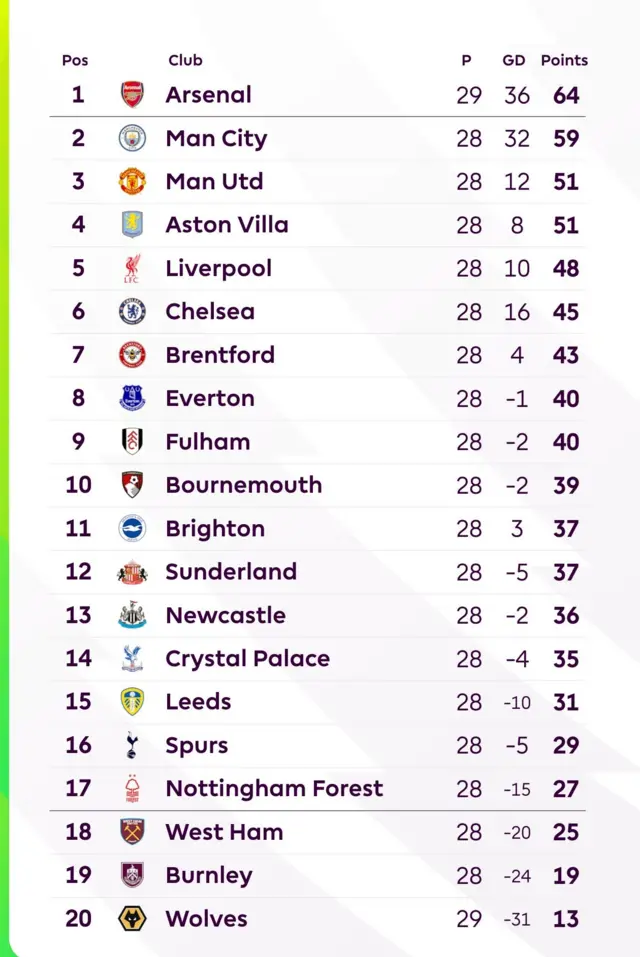
Task: Open the Bournemouth club name link
Action: click(243, 485)
